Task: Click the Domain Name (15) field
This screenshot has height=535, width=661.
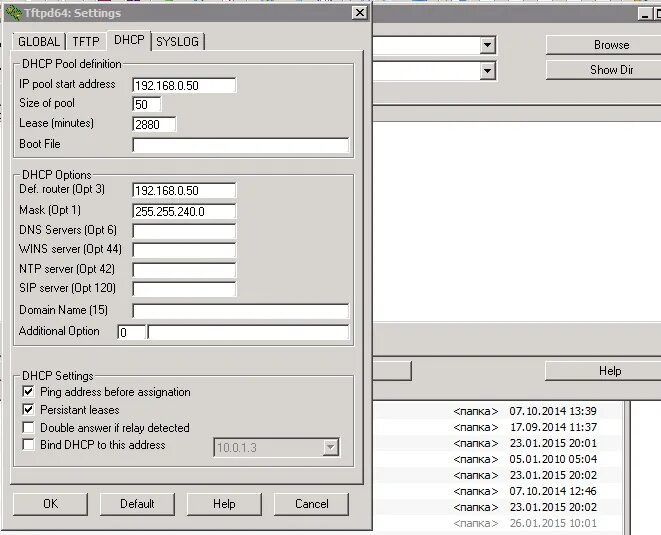Action: tap(240, 311)
